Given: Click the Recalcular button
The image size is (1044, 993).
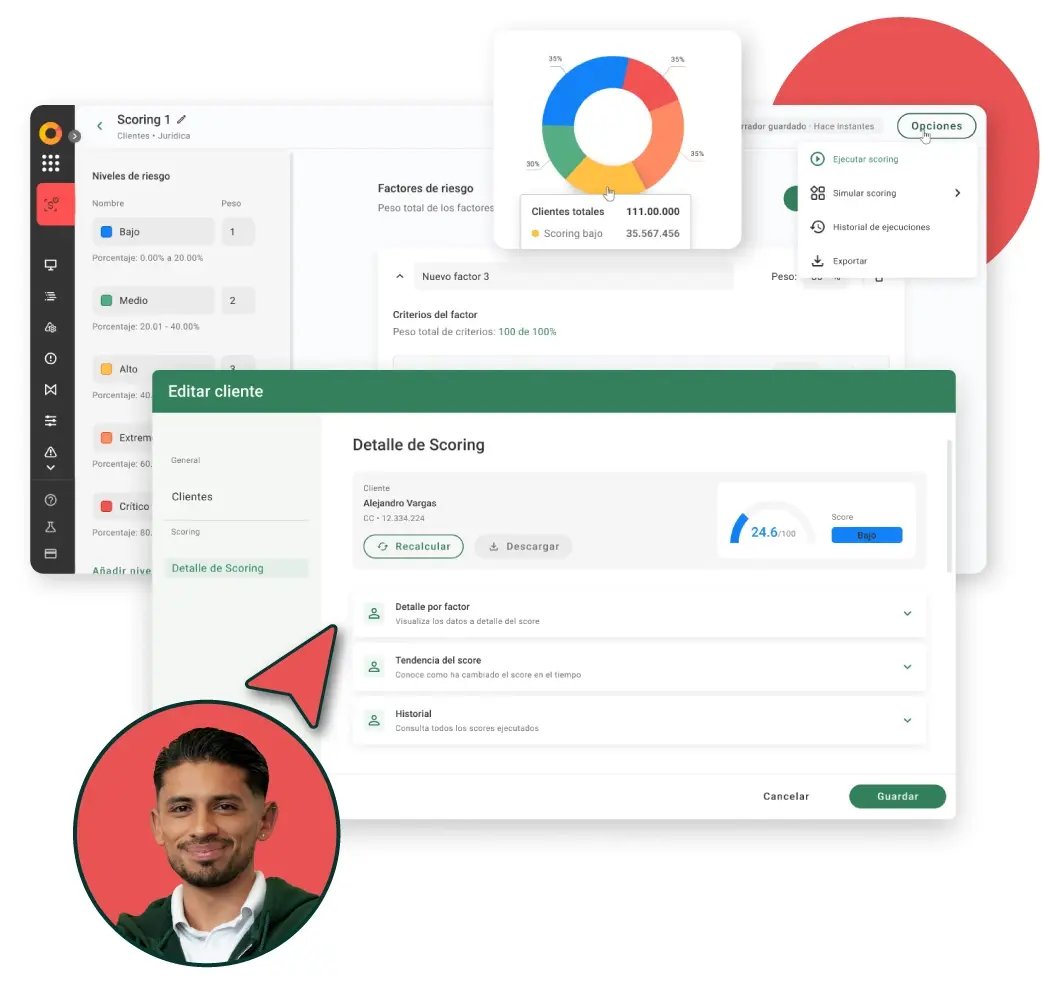Looking at the screenshot, I should click(x=413, y=546).
